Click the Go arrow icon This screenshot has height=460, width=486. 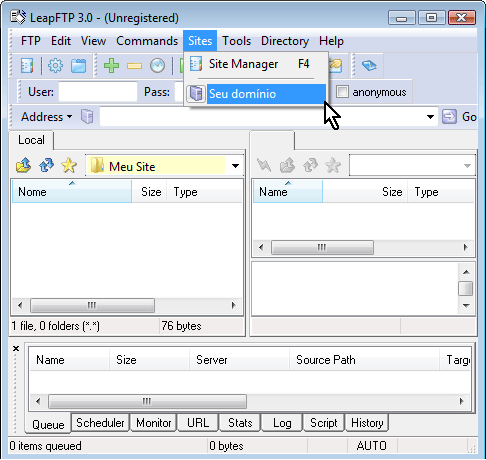[449, 117]
